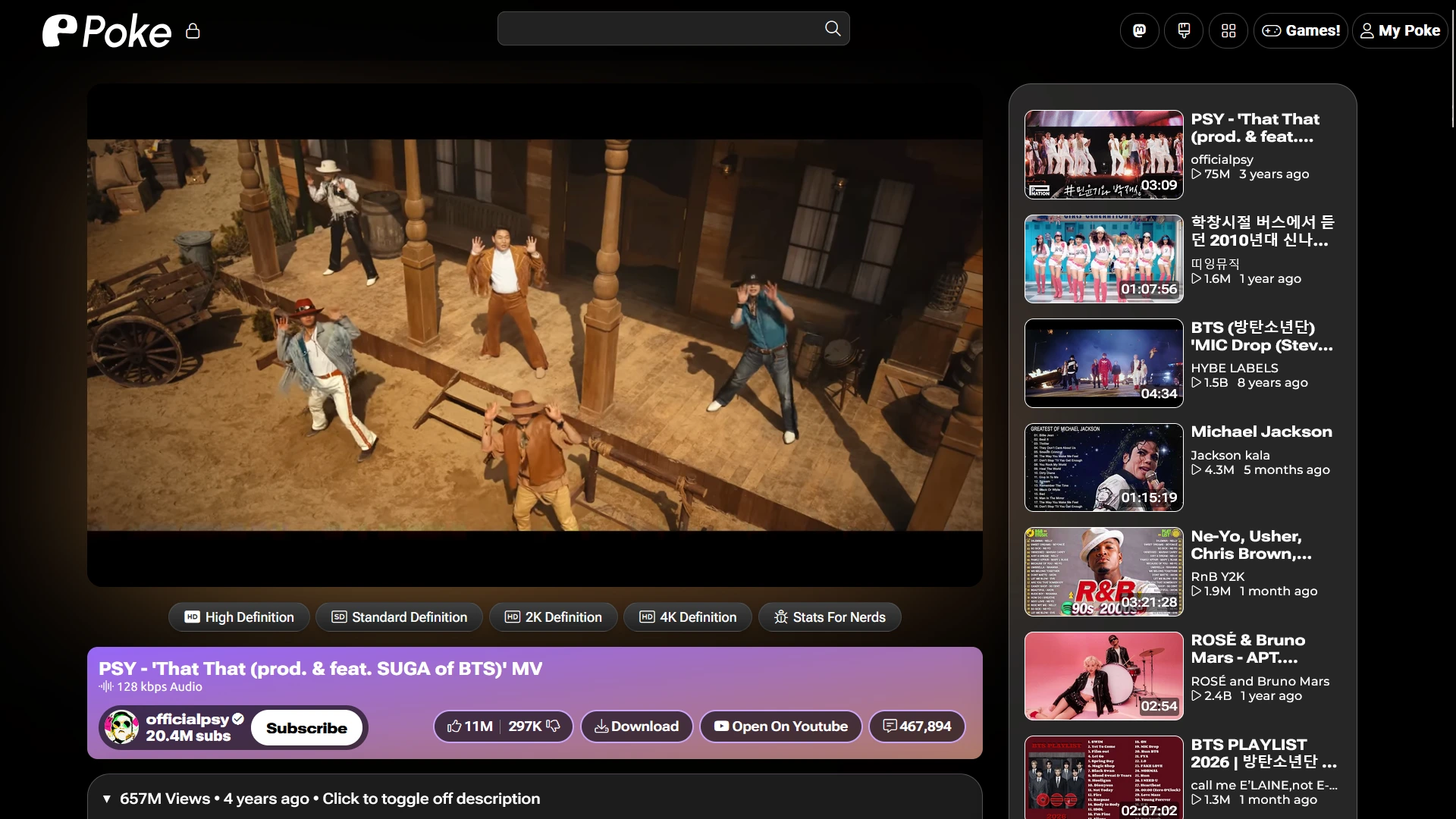This screenshot has height=819, width=1456.
Task: Open the 2010년대 playlist thumbnail 01:07:56
Action: coord(1103,259)
